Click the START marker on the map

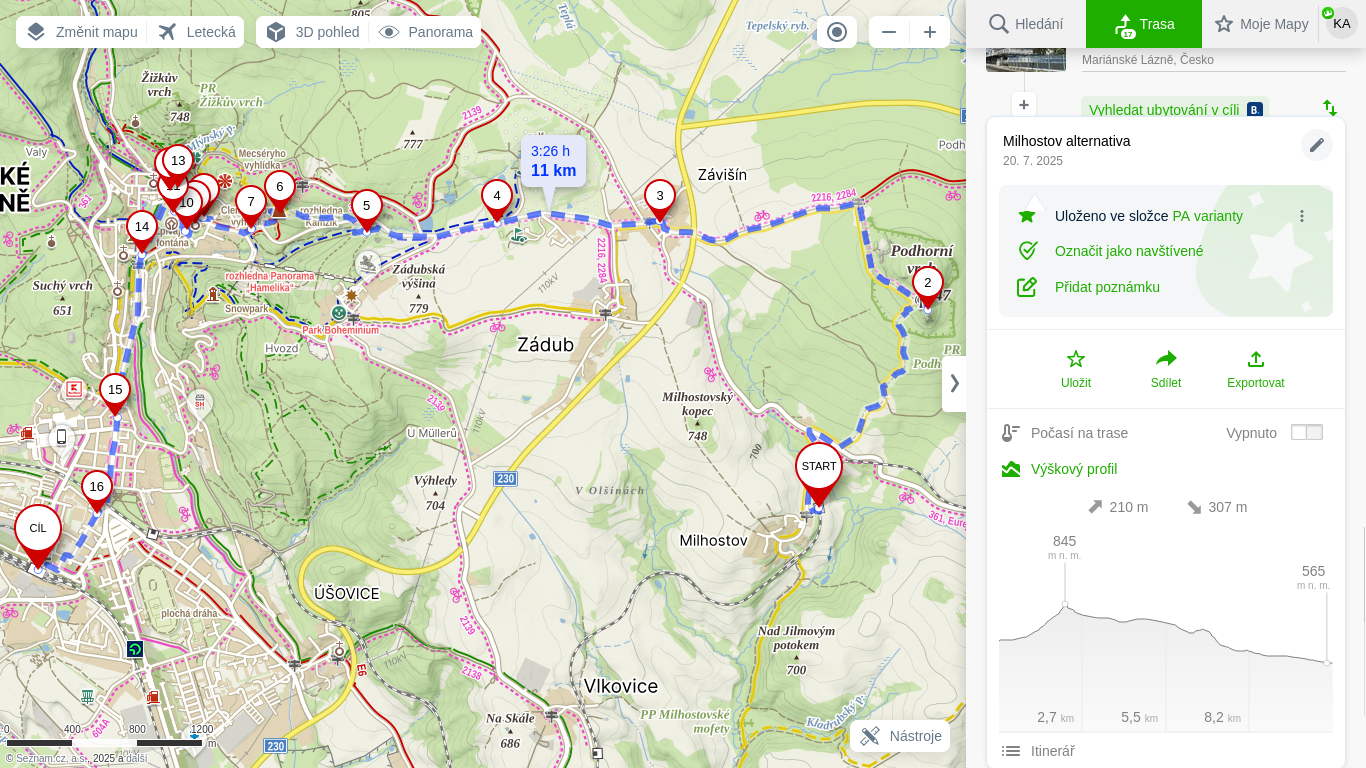click(x=819, y=468)
